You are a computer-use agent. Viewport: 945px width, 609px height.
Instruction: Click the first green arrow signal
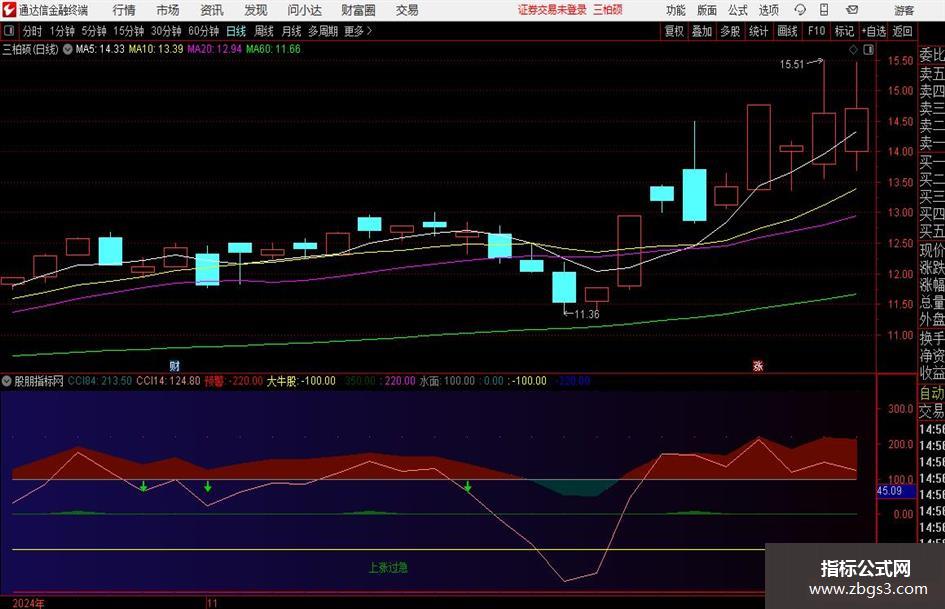(x=143, y=486)
